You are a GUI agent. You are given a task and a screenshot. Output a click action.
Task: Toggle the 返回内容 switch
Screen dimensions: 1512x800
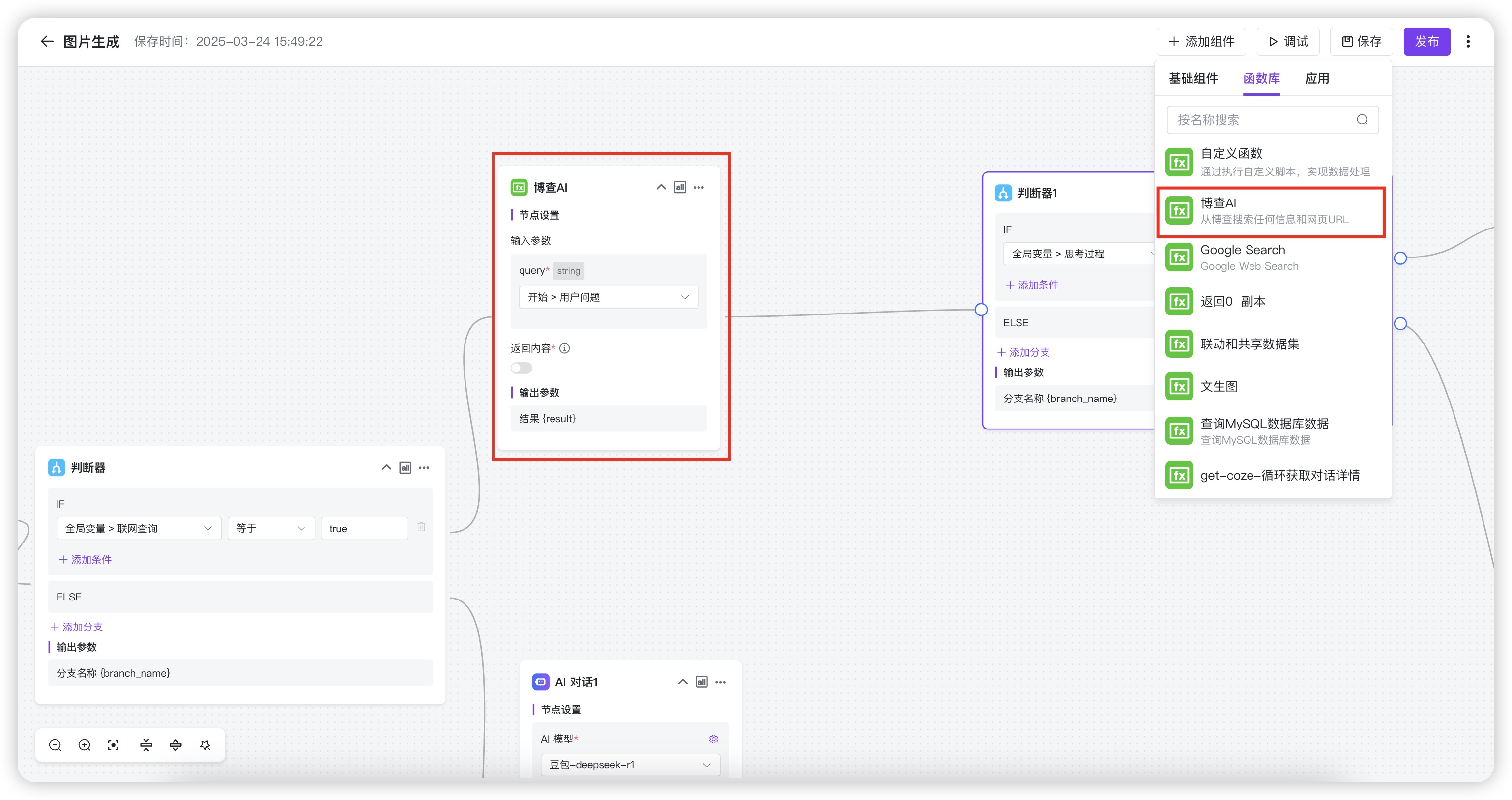[521, 368]
